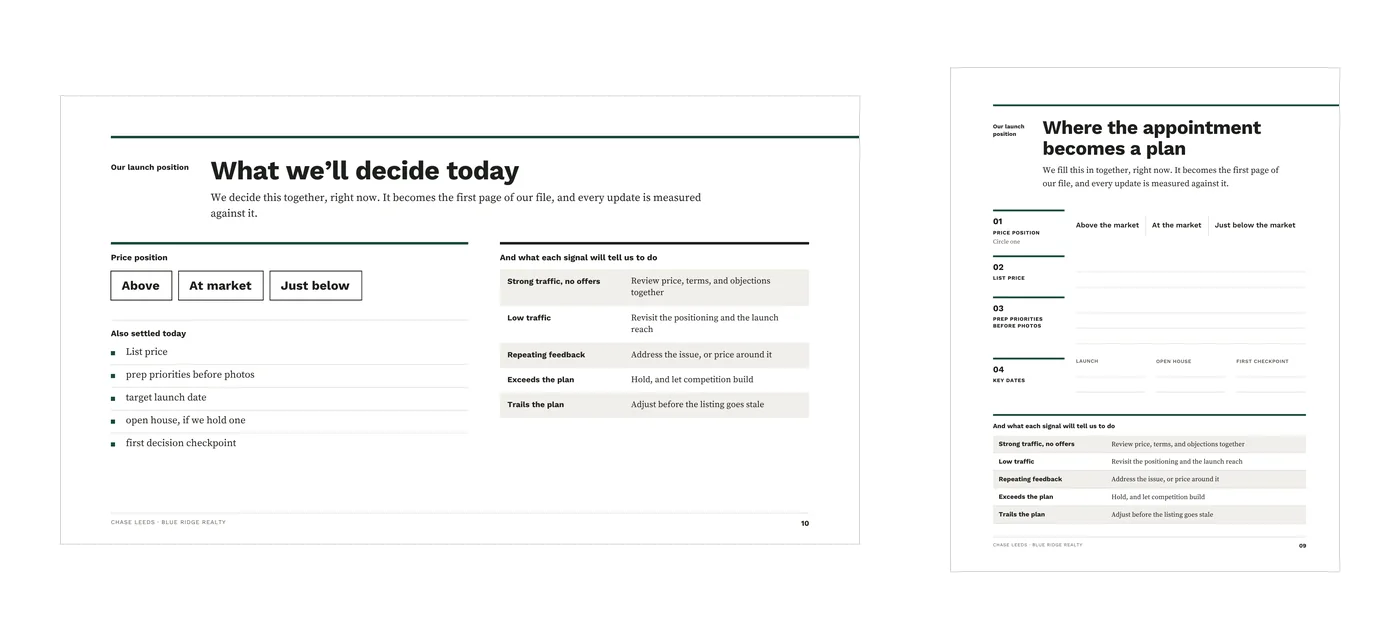
Task: Click "Strong traffic, no offers" on slide 10
Action: coord(553,282)
